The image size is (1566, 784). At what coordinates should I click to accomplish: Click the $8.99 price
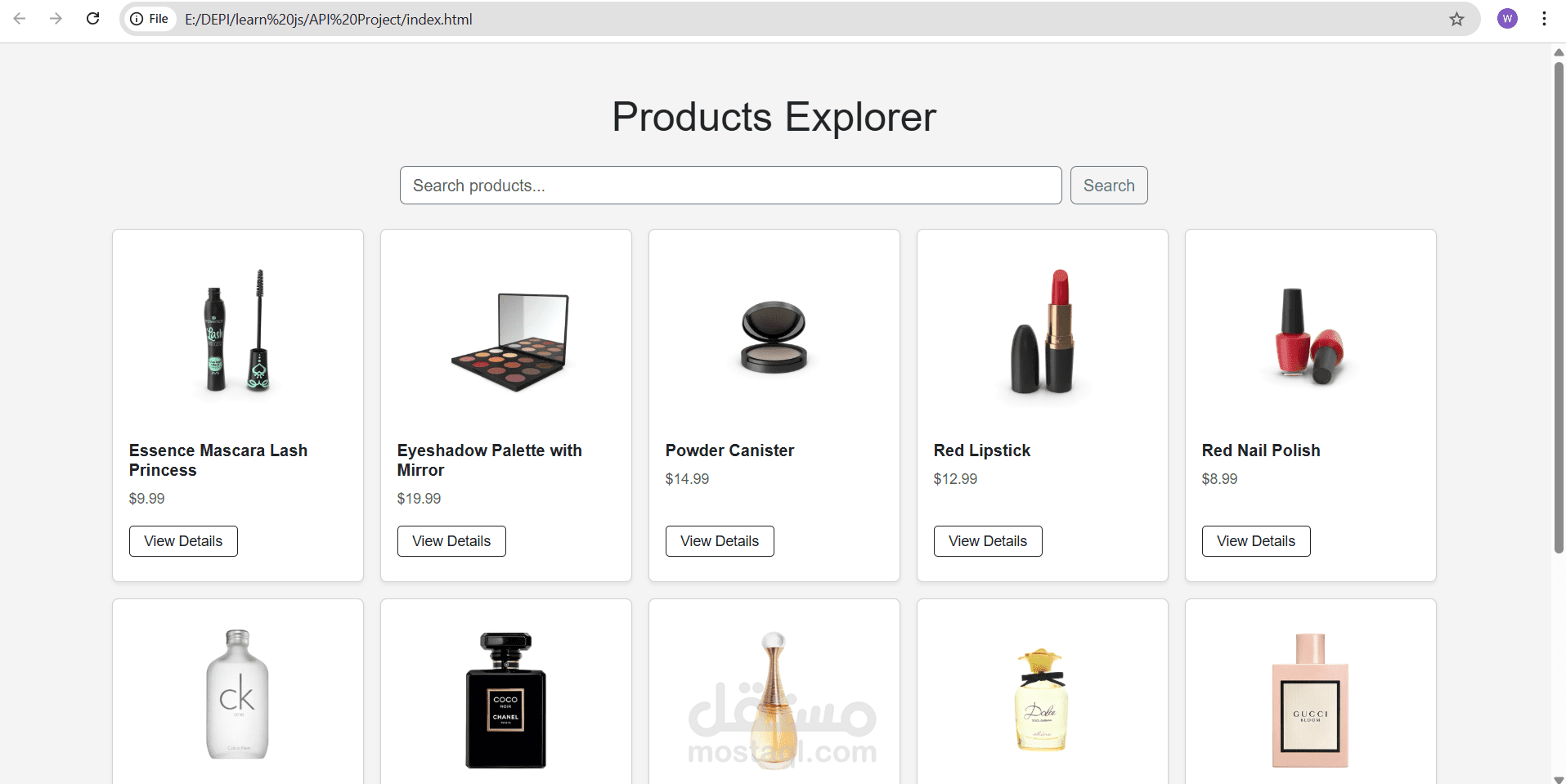[1219, 479]
